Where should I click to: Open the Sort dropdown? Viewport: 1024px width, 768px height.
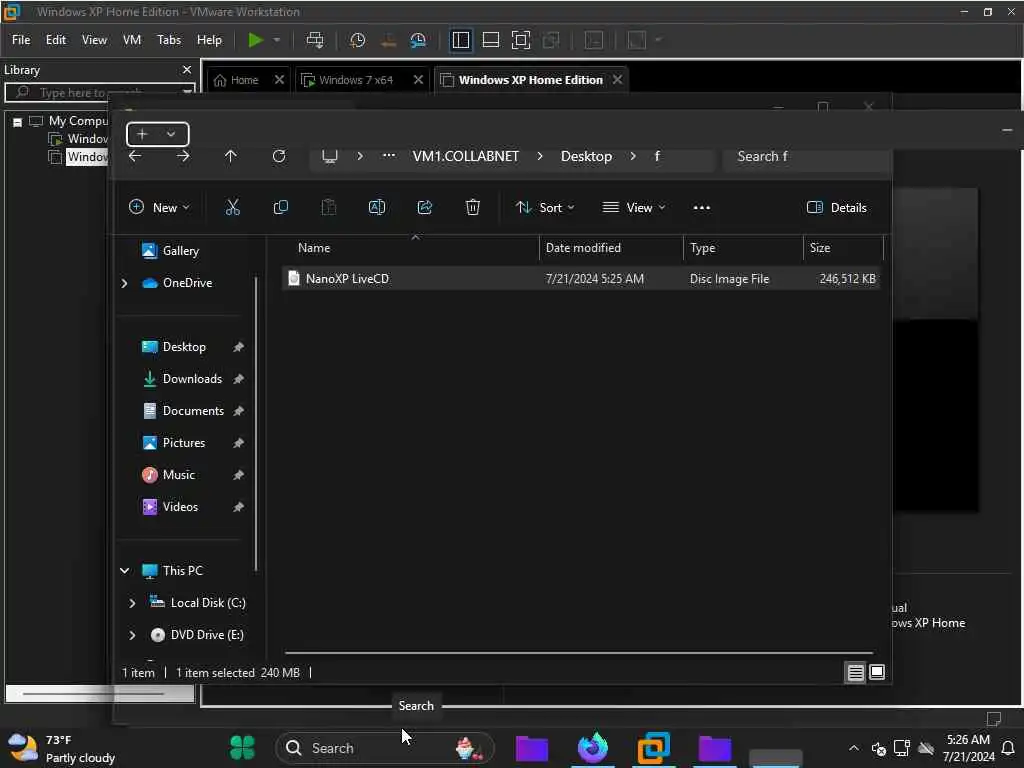click(x=545, y=208)
